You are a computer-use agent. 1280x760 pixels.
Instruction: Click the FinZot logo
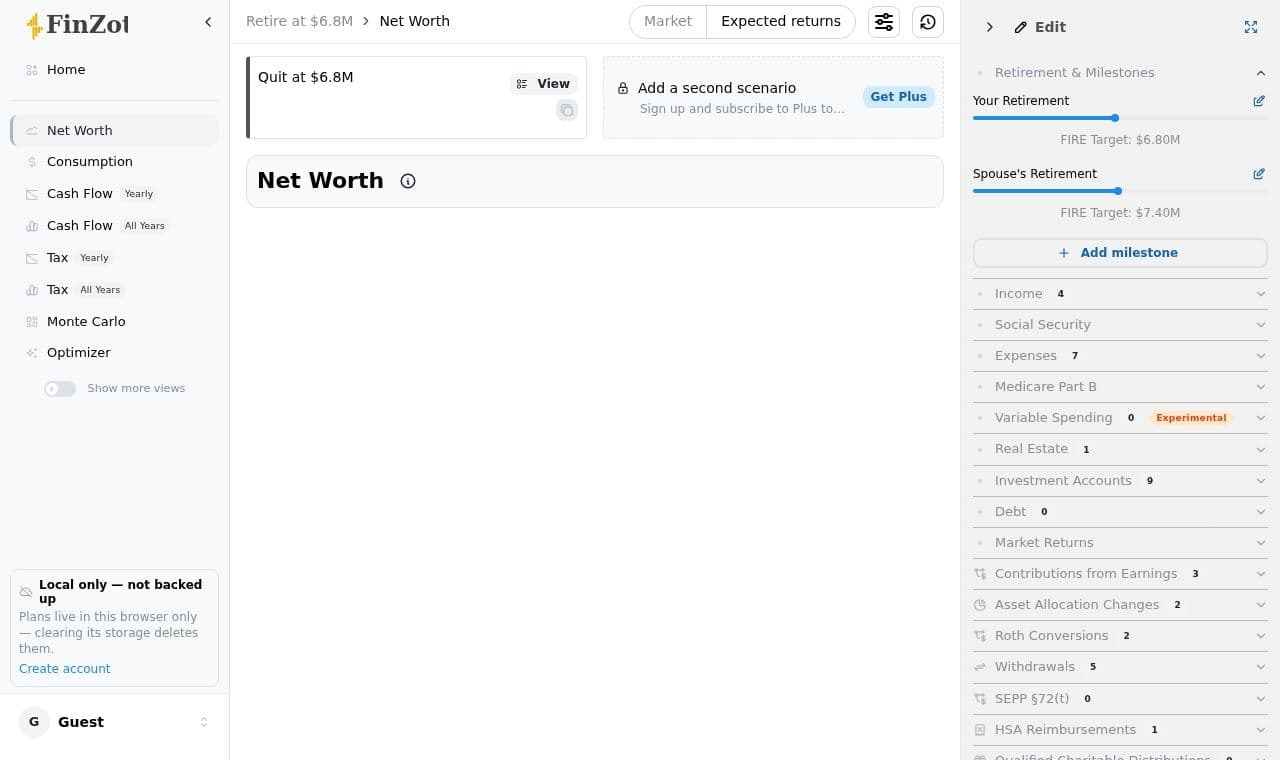78,24
